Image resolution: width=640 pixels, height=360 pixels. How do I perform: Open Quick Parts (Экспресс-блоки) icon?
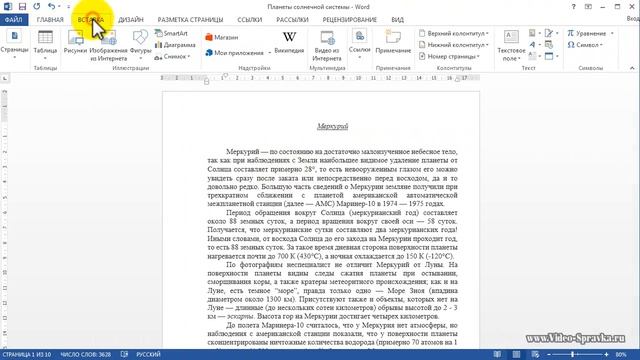532,33
